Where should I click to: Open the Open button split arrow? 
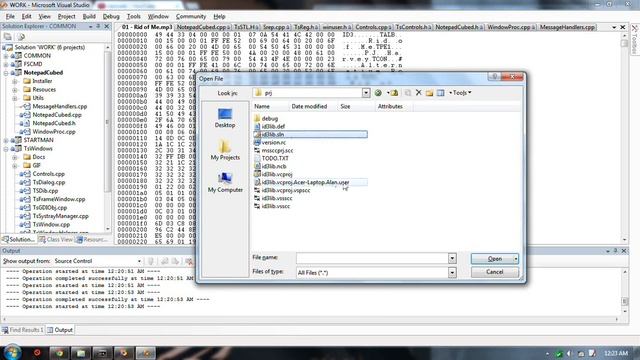[x=516, y=259]
